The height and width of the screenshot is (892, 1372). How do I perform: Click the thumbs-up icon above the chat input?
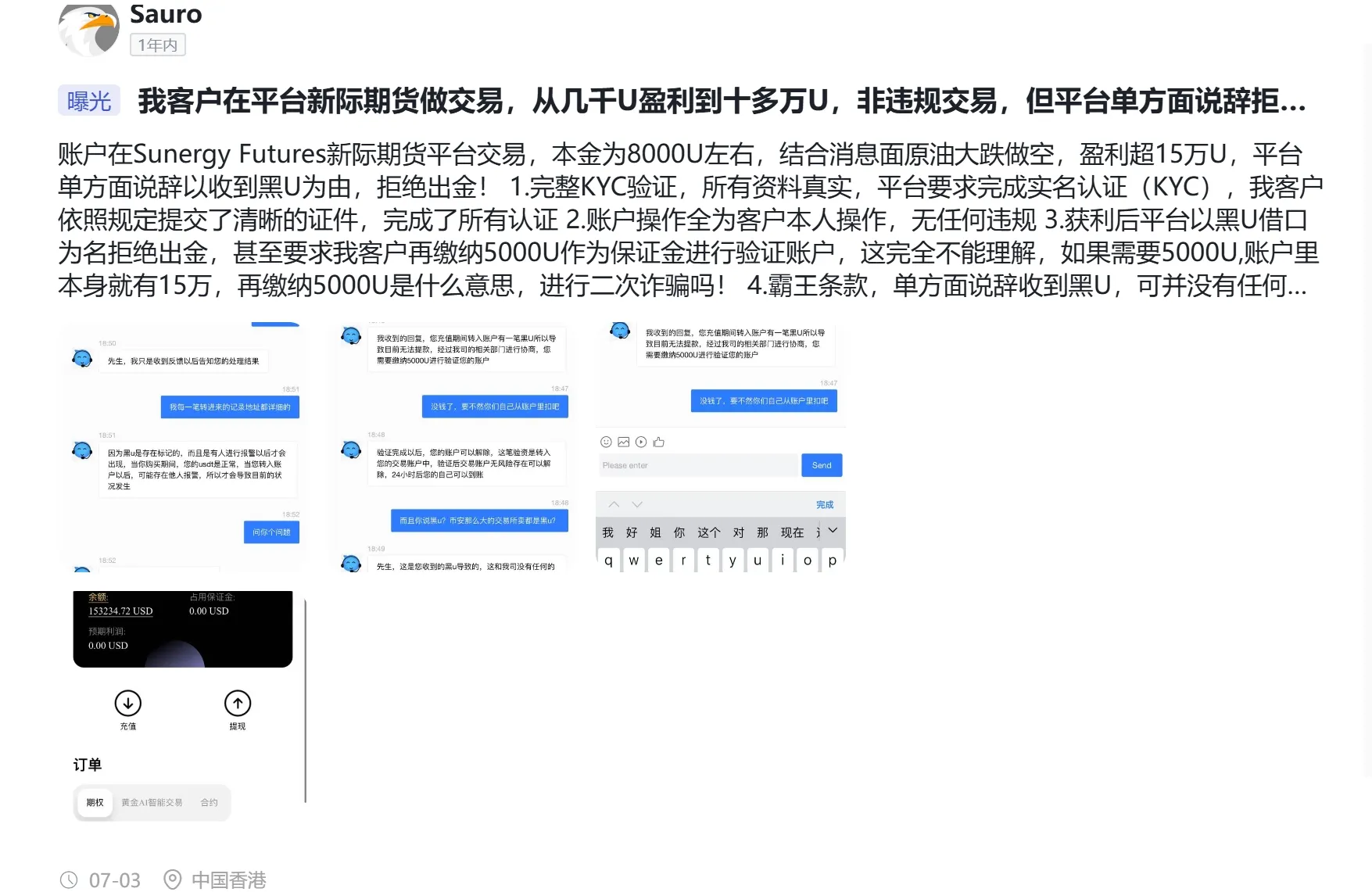(659, 442)
